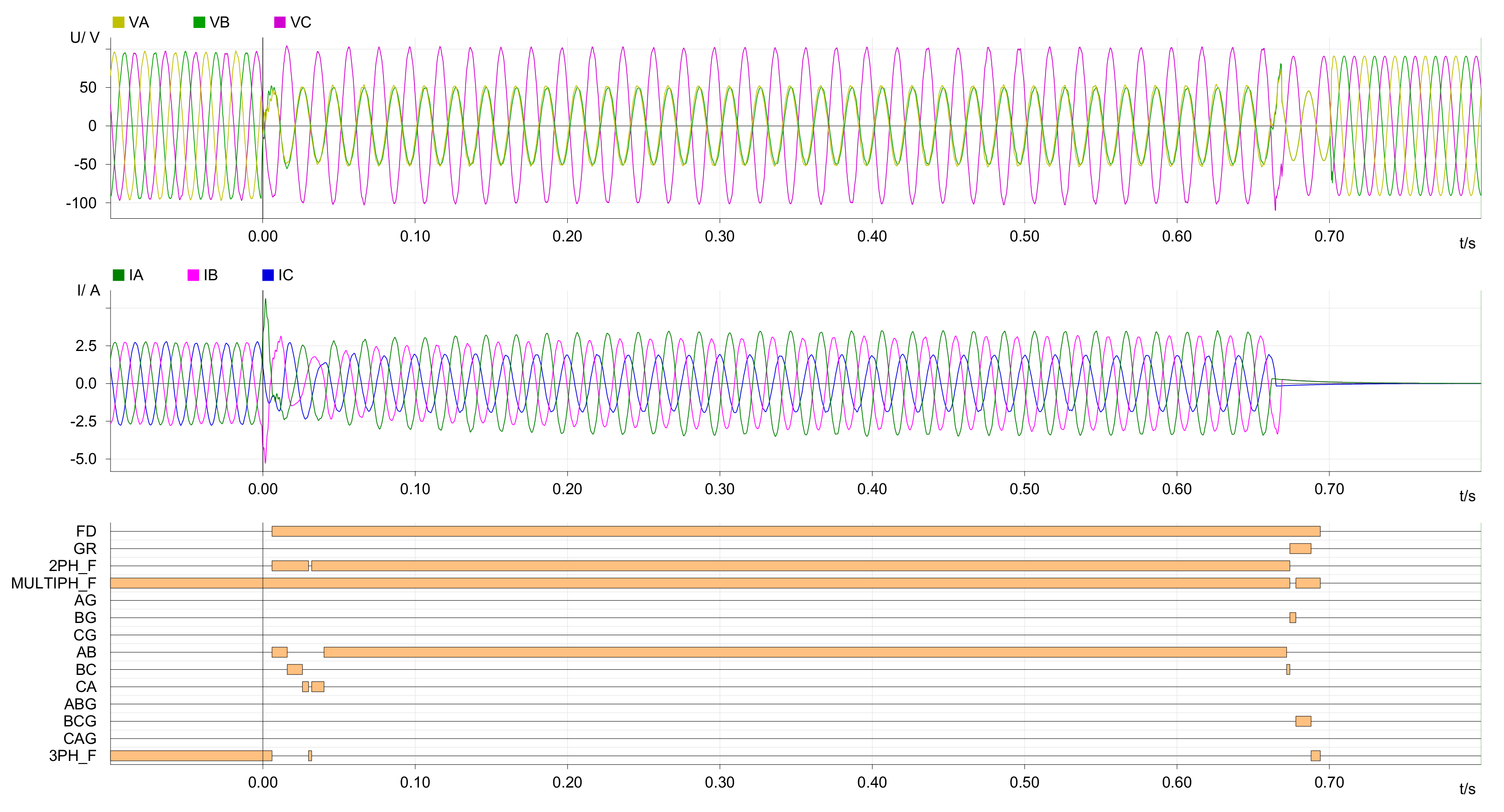Click the 3PH_F bar before time zero
Image resolution: width=1504 pixels, height=812 pixels.
point(191,756)
